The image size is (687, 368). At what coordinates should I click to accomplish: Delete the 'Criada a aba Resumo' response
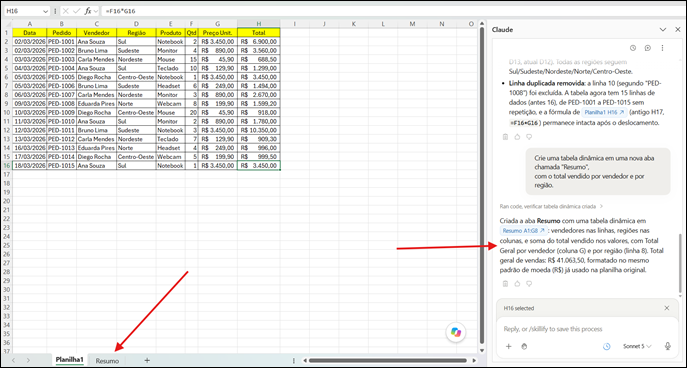tap(505, 284)
